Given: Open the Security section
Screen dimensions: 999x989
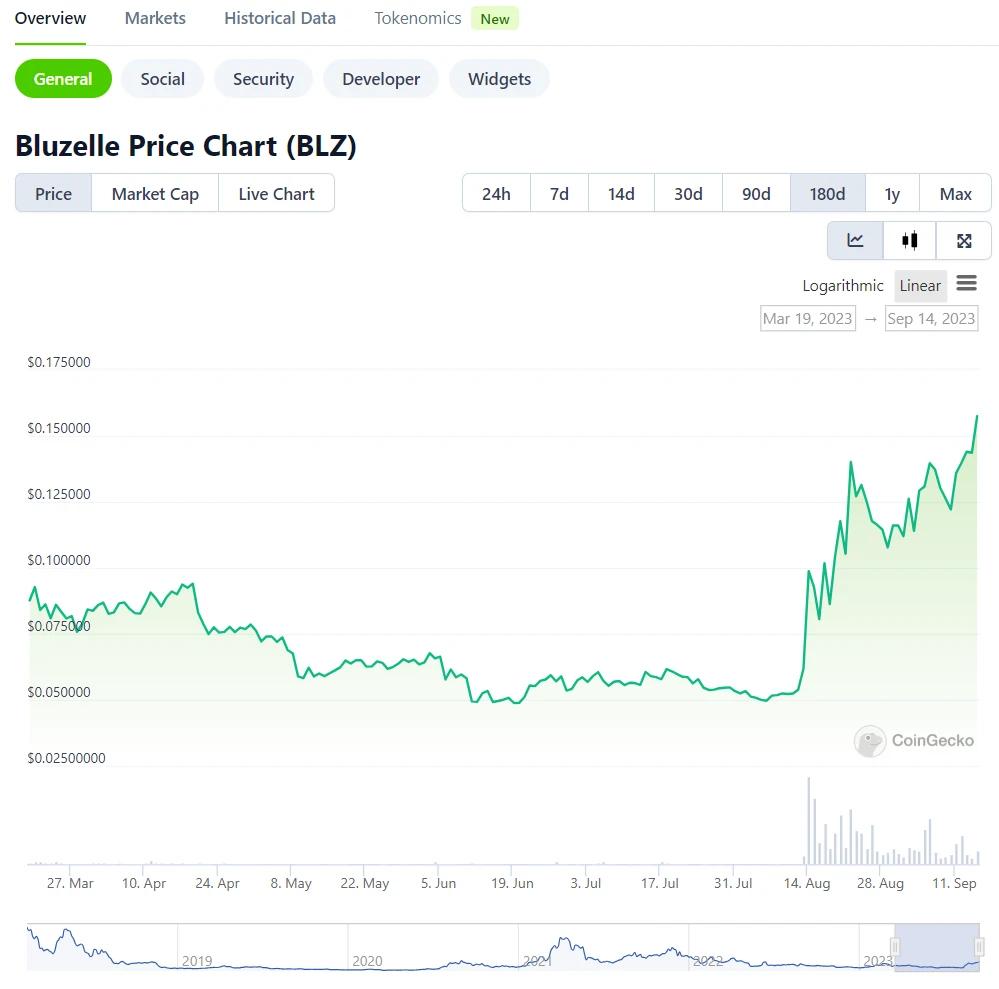Looking at the screenshot, I should tap(263, 78).
